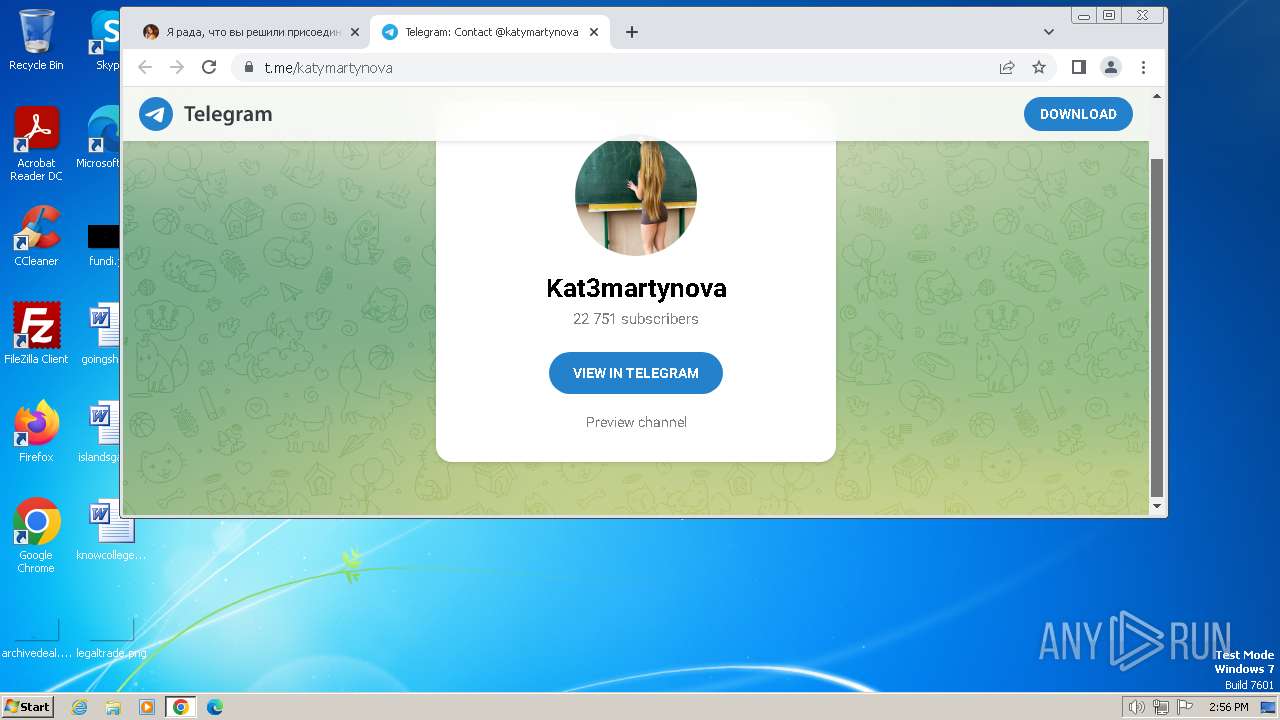The height and width of the screenshot is (720, 1280).
Task: Toggle the browser side panel
Action: point(1079,67)
